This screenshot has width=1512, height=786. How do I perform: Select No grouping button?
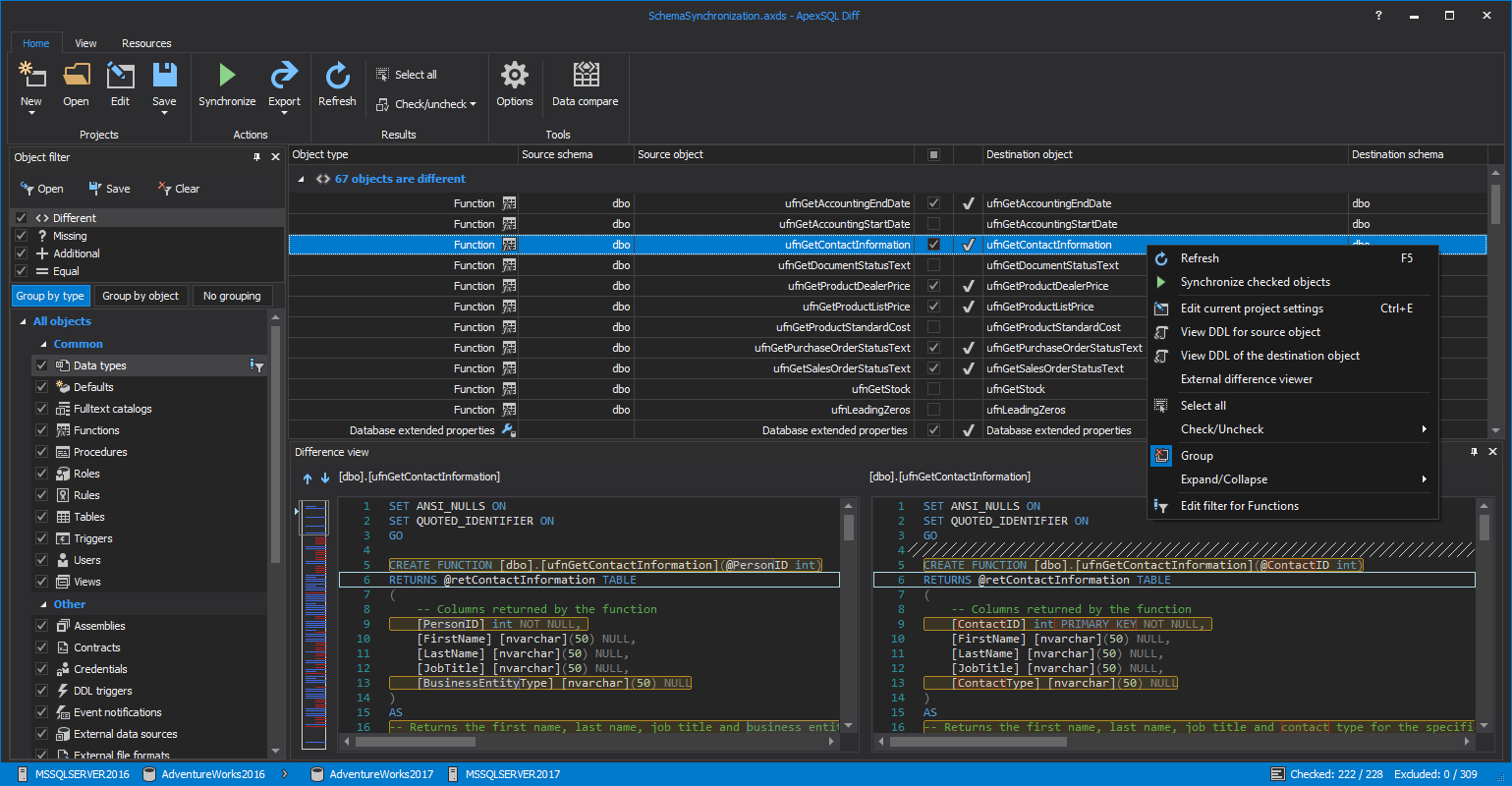coord(232,296)
